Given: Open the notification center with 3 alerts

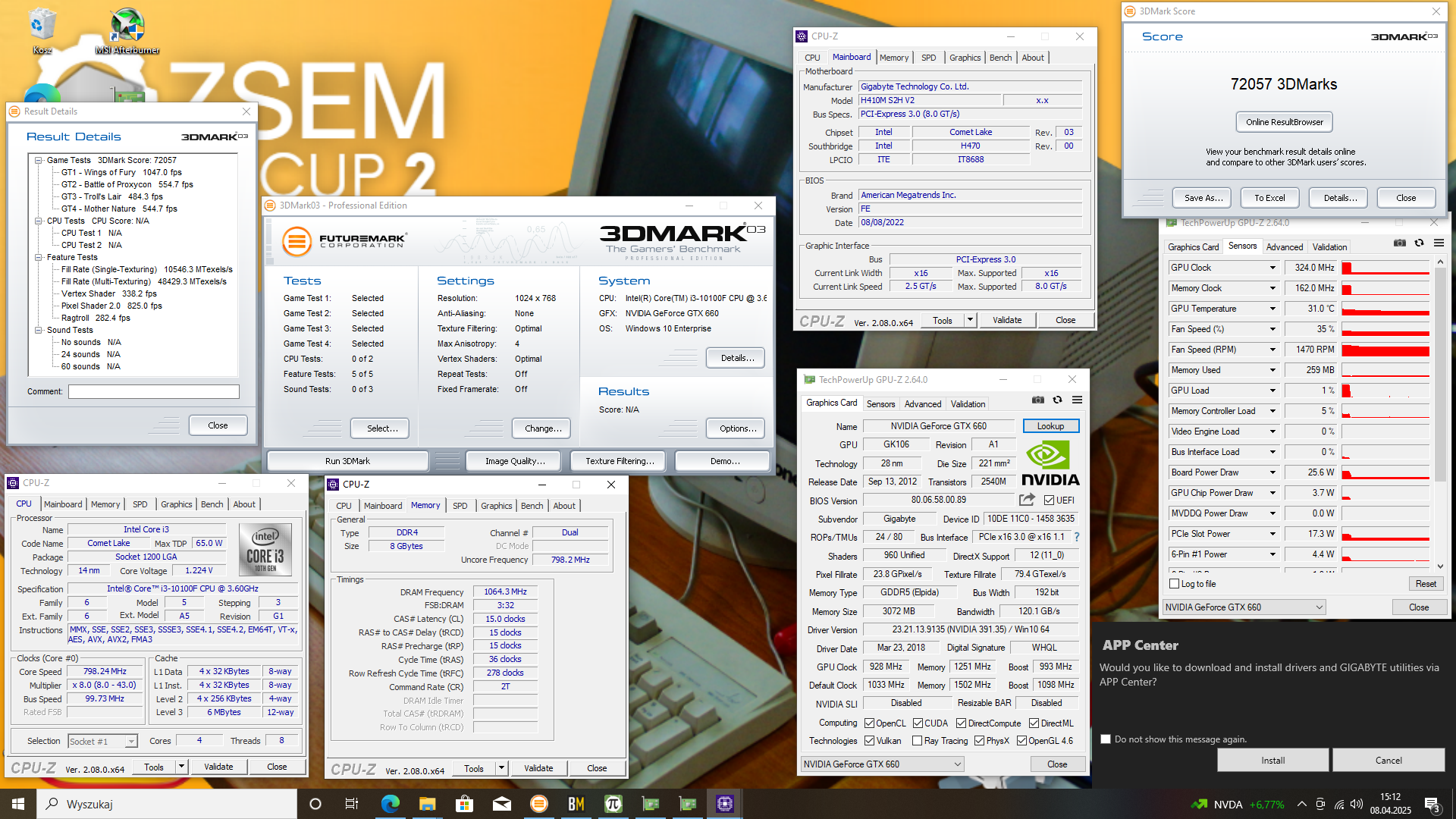Looking at the screenshot, I should click(1432, 805).
